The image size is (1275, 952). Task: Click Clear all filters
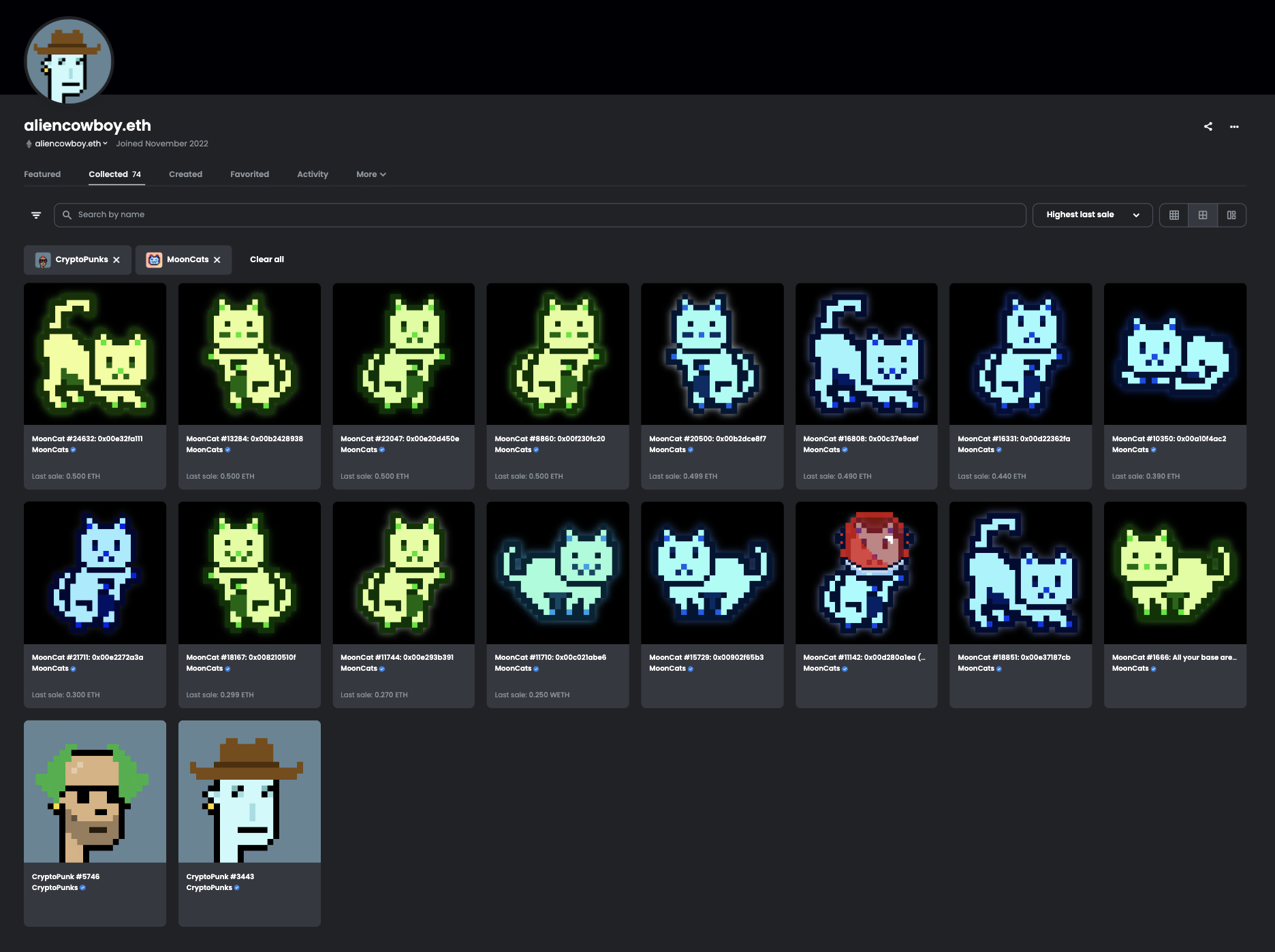click(x=267, y=259)
